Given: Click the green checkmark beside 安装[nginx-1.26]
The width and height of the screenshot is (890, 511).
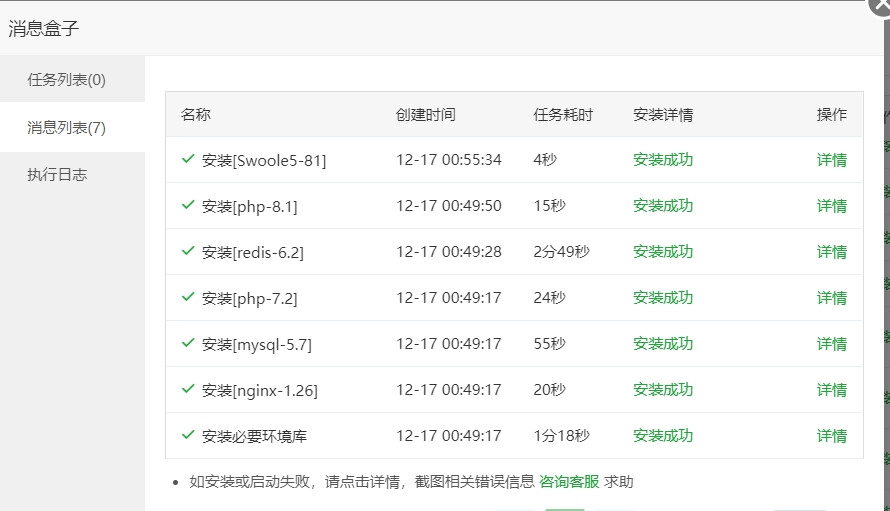Looking at the screenshot, I should coord(188,389).
